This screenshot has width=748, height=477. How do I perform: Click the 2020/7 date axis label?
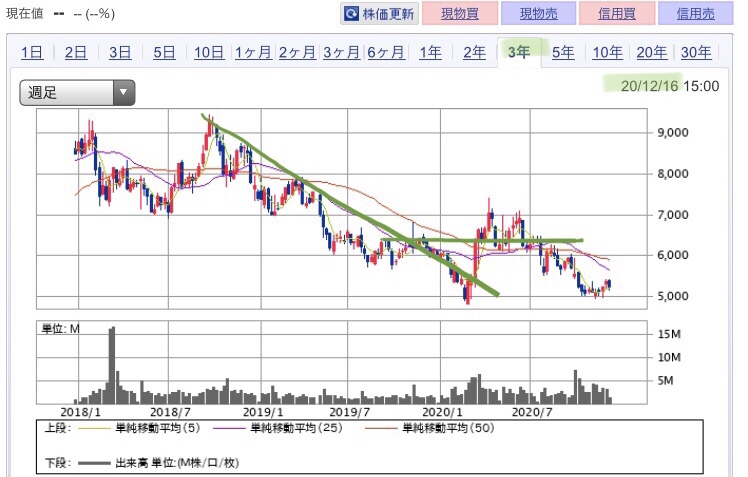tap(531, 412)
